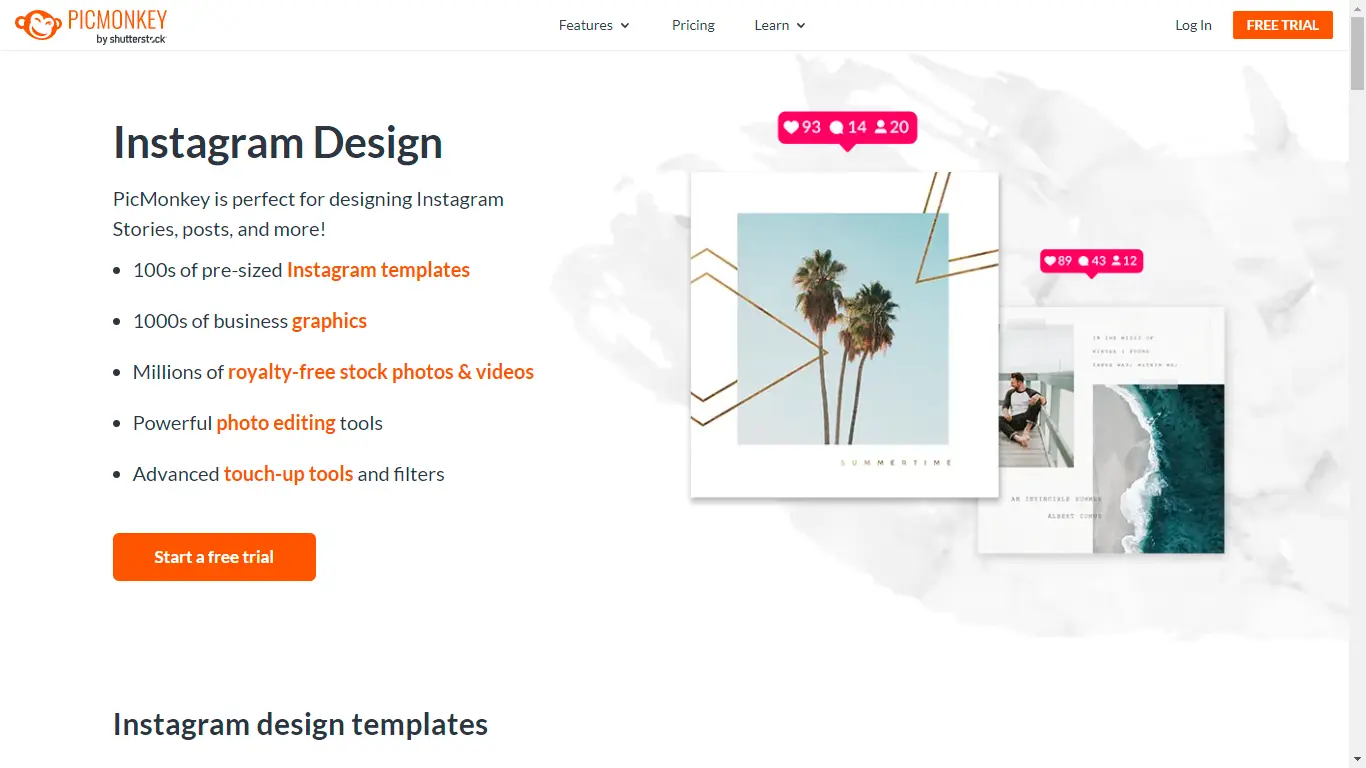Click the heart icon beside 89
1366x768 pixels.
1050,261
